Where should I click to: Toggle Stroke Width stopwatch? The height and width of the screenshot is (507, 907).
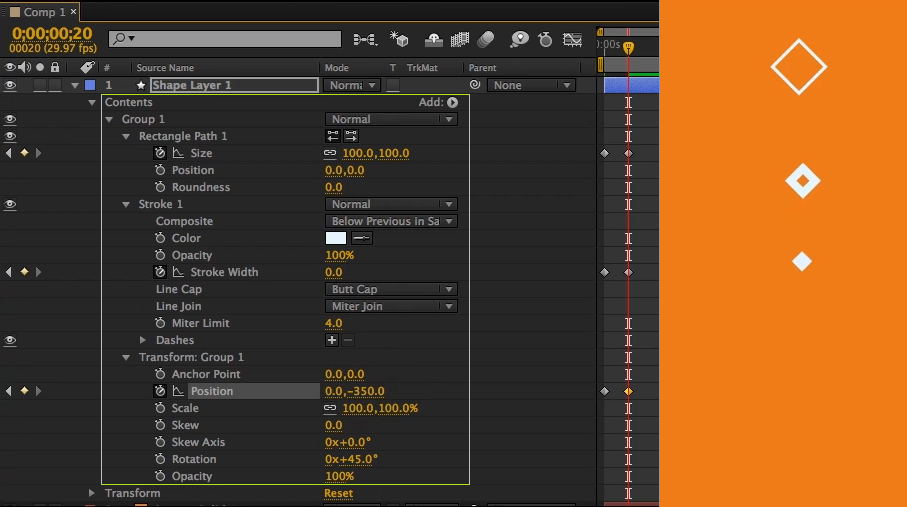pyautogui.click(x=160, y=272)
